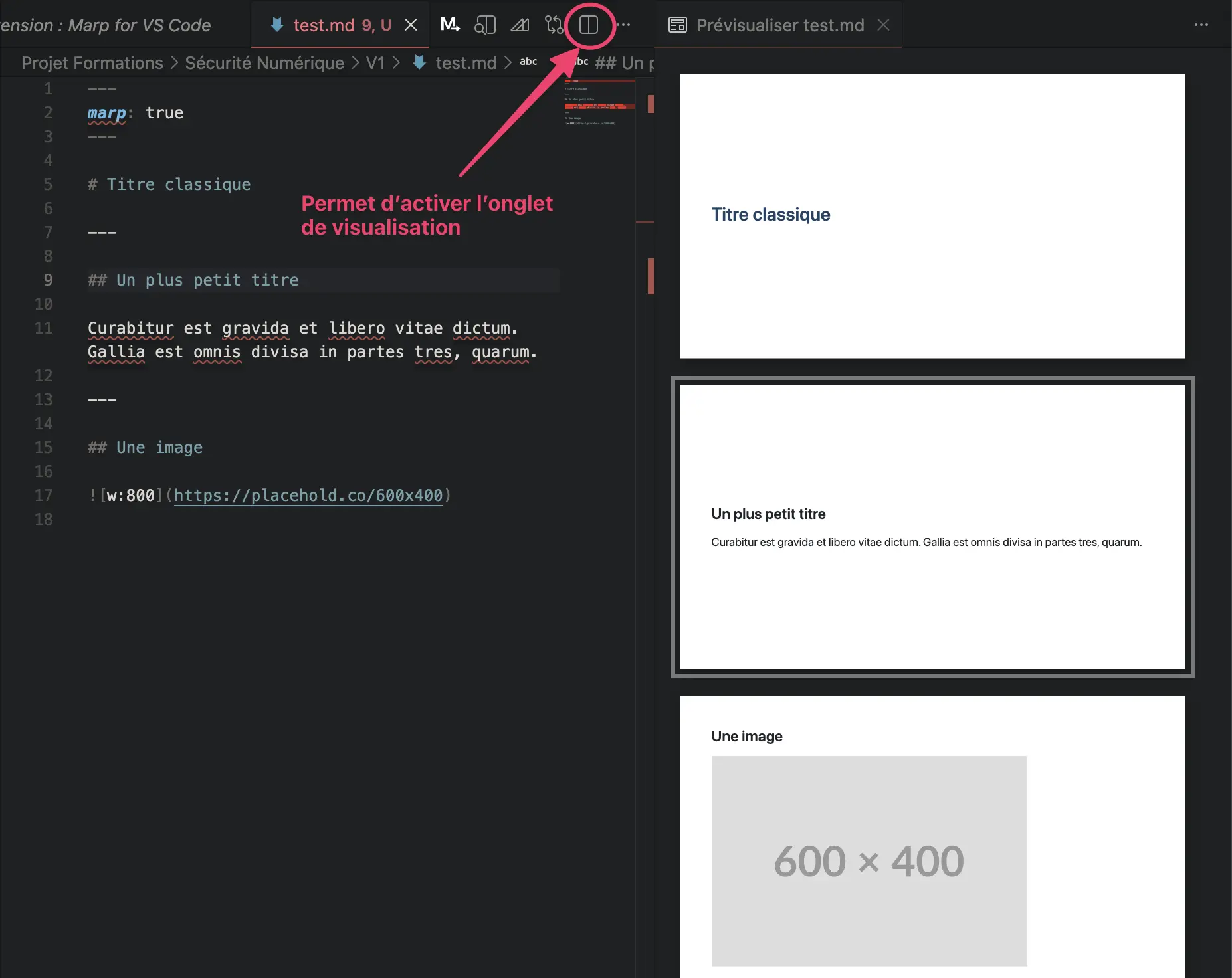Click the 600 × 400 placeholder image
Image resolution: width=1232 pixels, height=978 pixels.
point(869,860)
